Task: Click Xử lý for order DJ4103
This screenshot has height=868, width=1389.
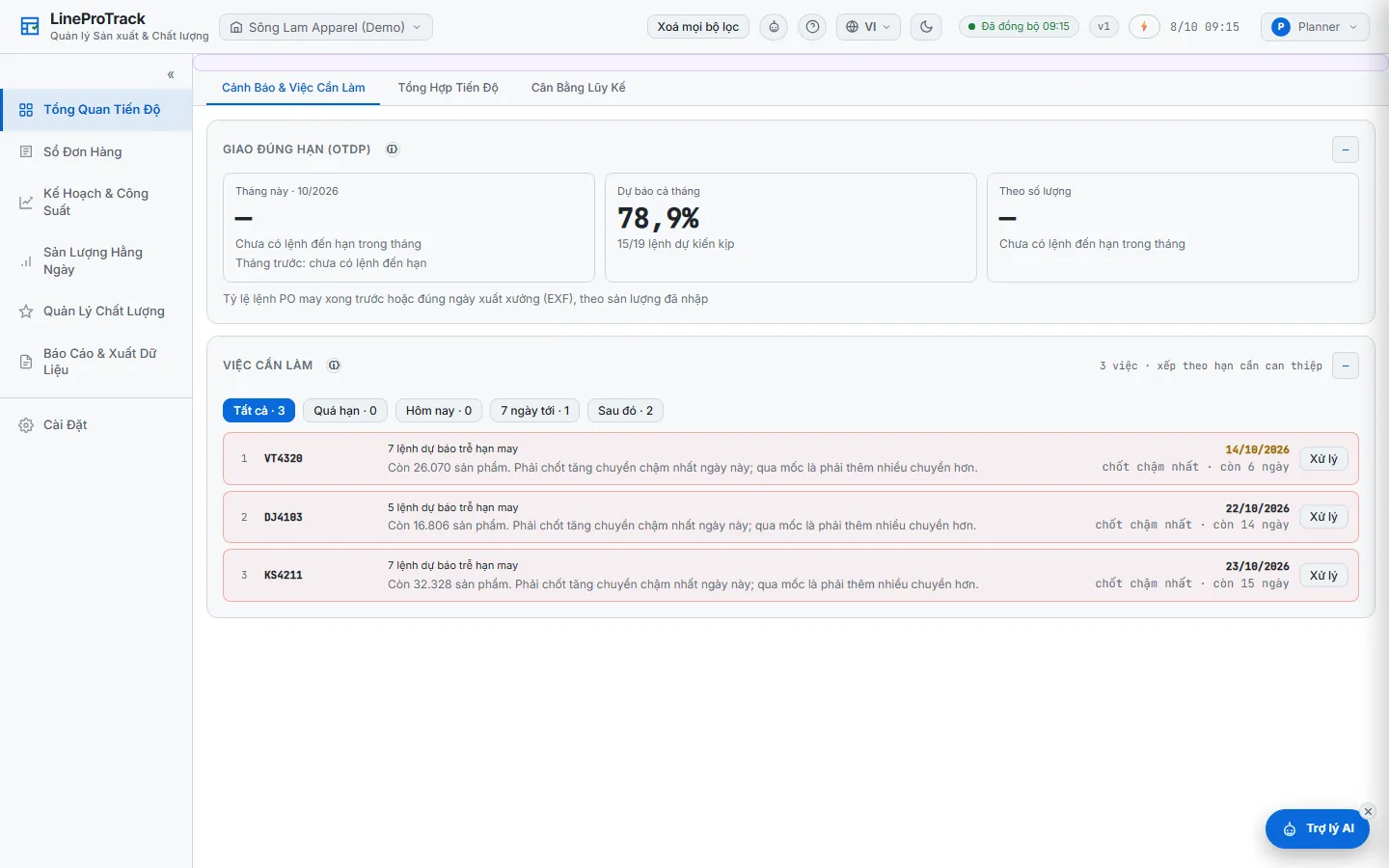Action: pos(1323,517)
